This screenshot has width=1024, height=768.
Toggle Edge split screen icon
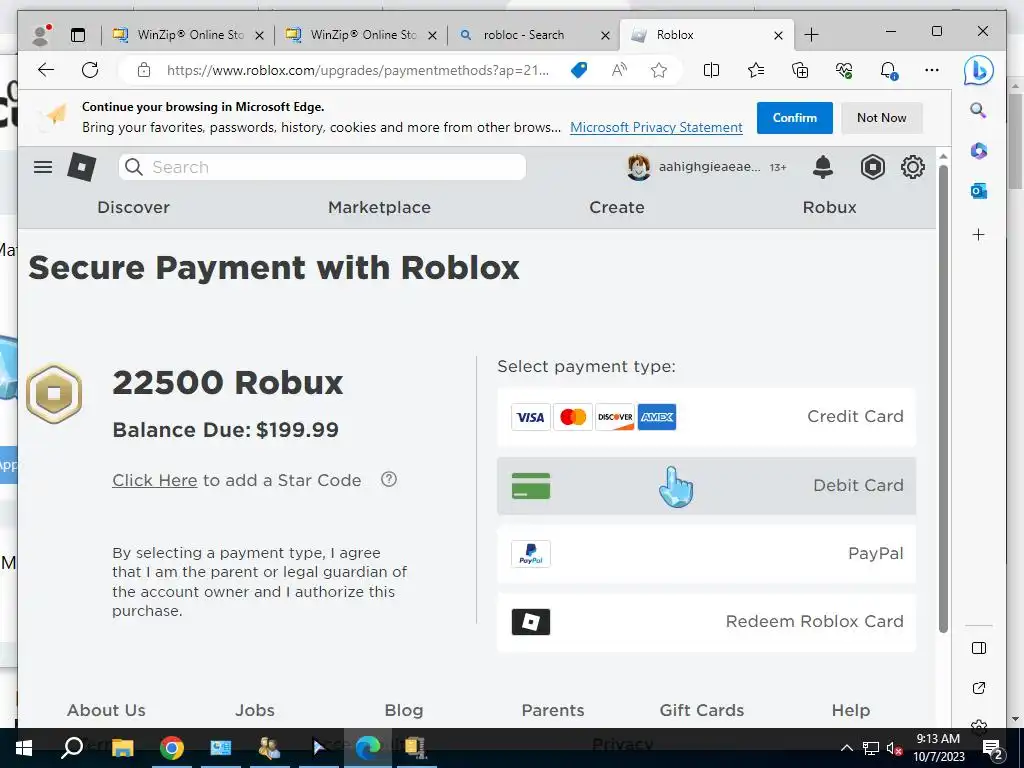click(711, 70)
